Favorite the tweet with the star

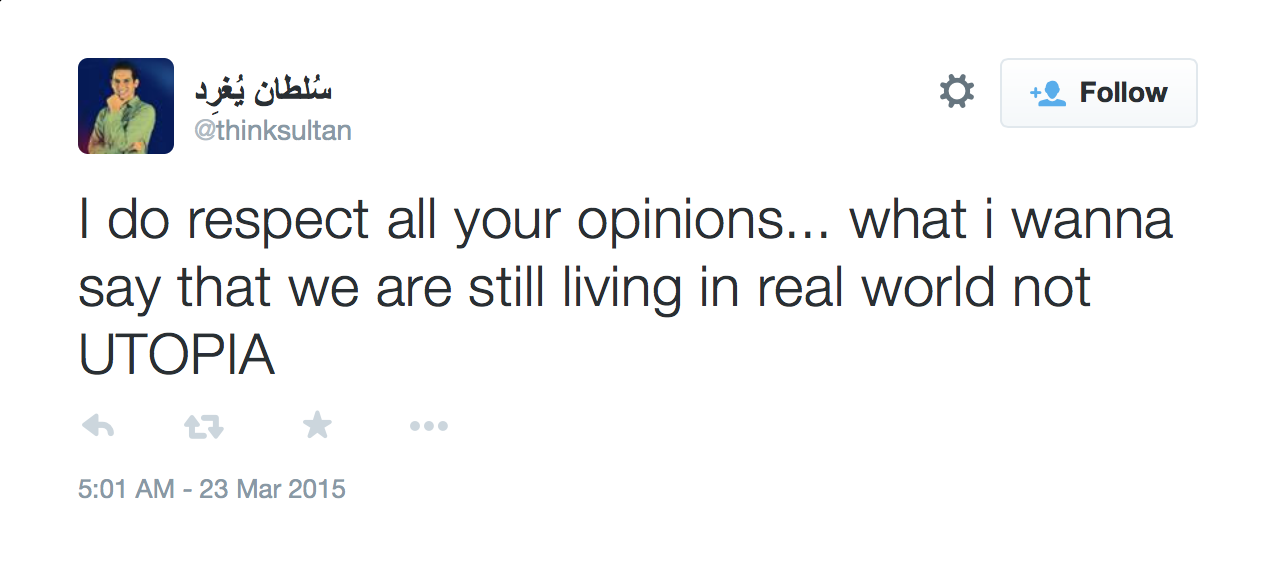pos(317,427)
